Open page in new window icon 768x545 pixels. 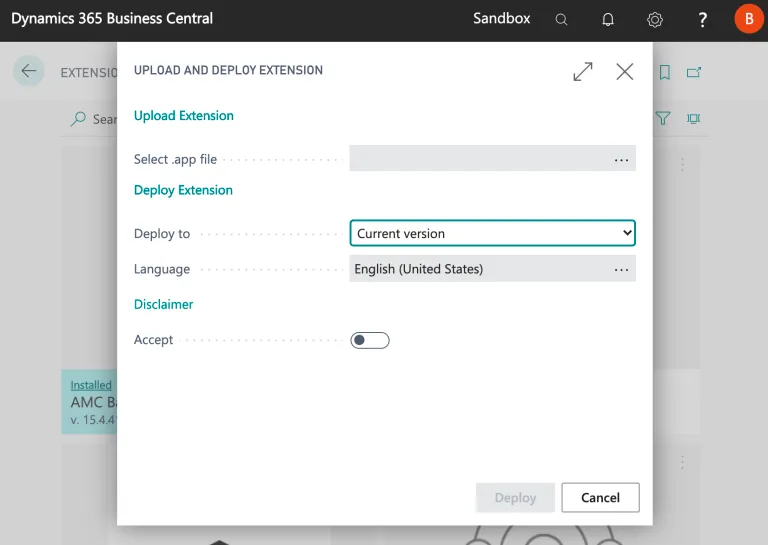point(694,72)
